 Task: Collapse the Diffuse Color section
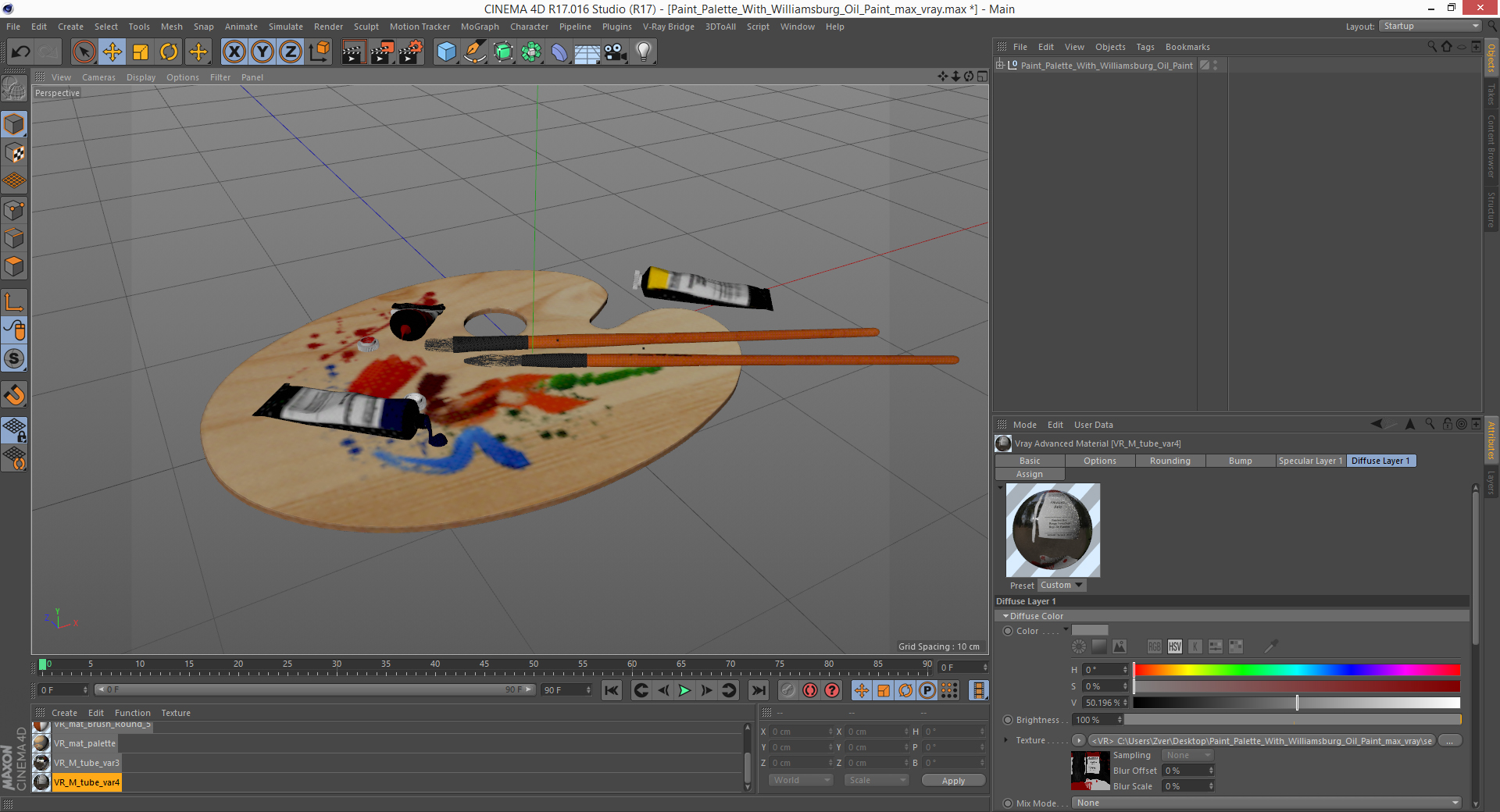click(1005, 616)
